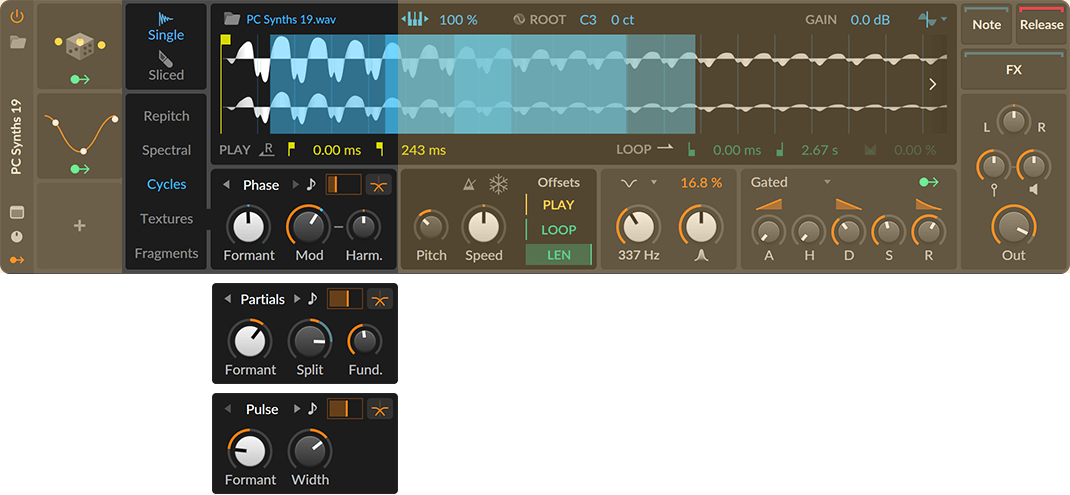
Task: Choose Spectral playback mode
Action: point(166,150)
